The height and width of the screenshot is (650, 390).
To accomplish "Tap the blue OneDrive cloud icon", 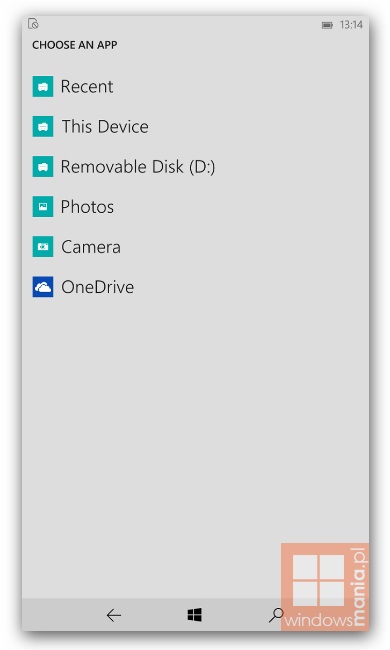I will click(x=43, y=287).
